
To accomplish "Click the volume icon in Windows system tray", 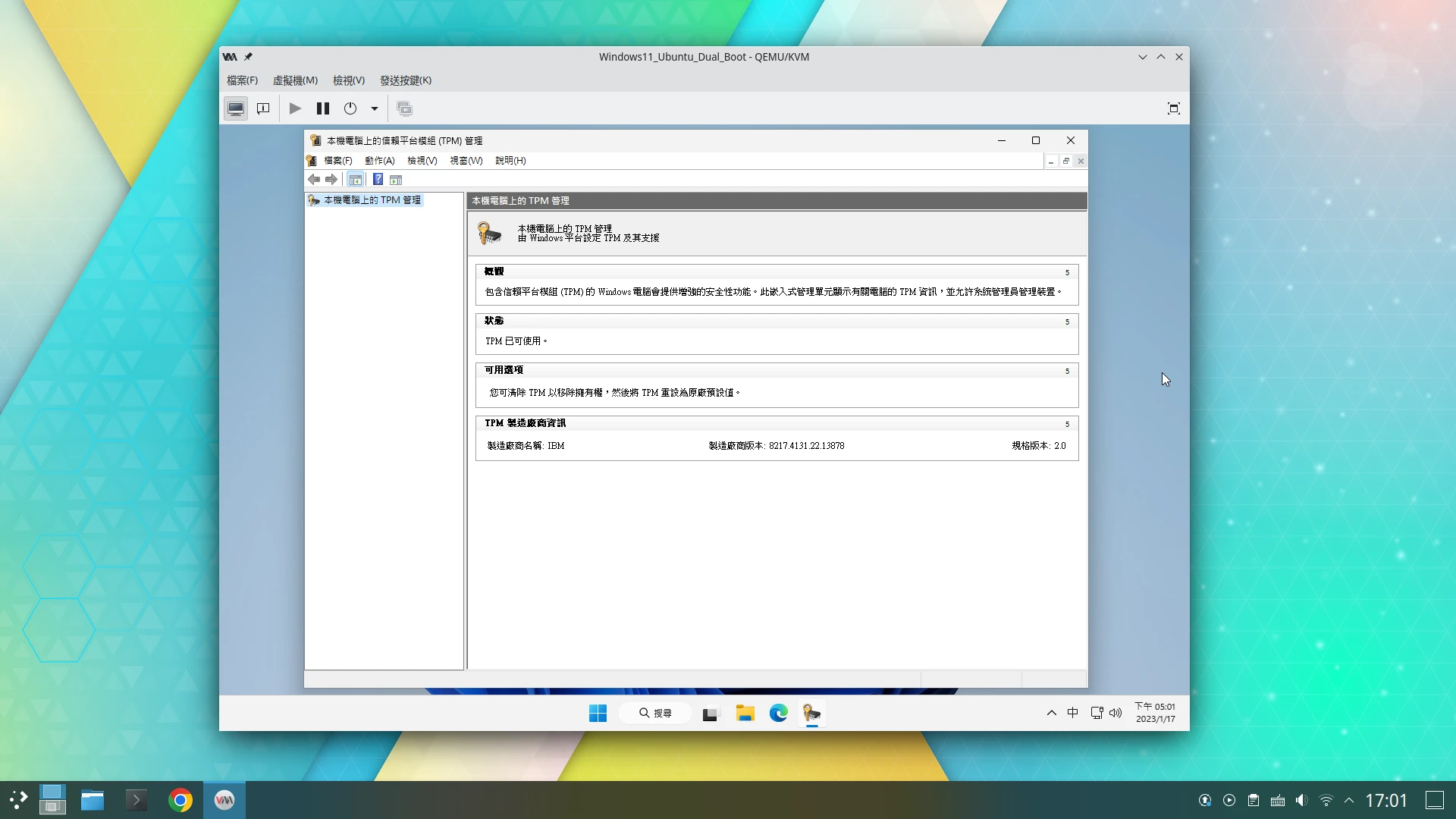I will [1114, 713].
